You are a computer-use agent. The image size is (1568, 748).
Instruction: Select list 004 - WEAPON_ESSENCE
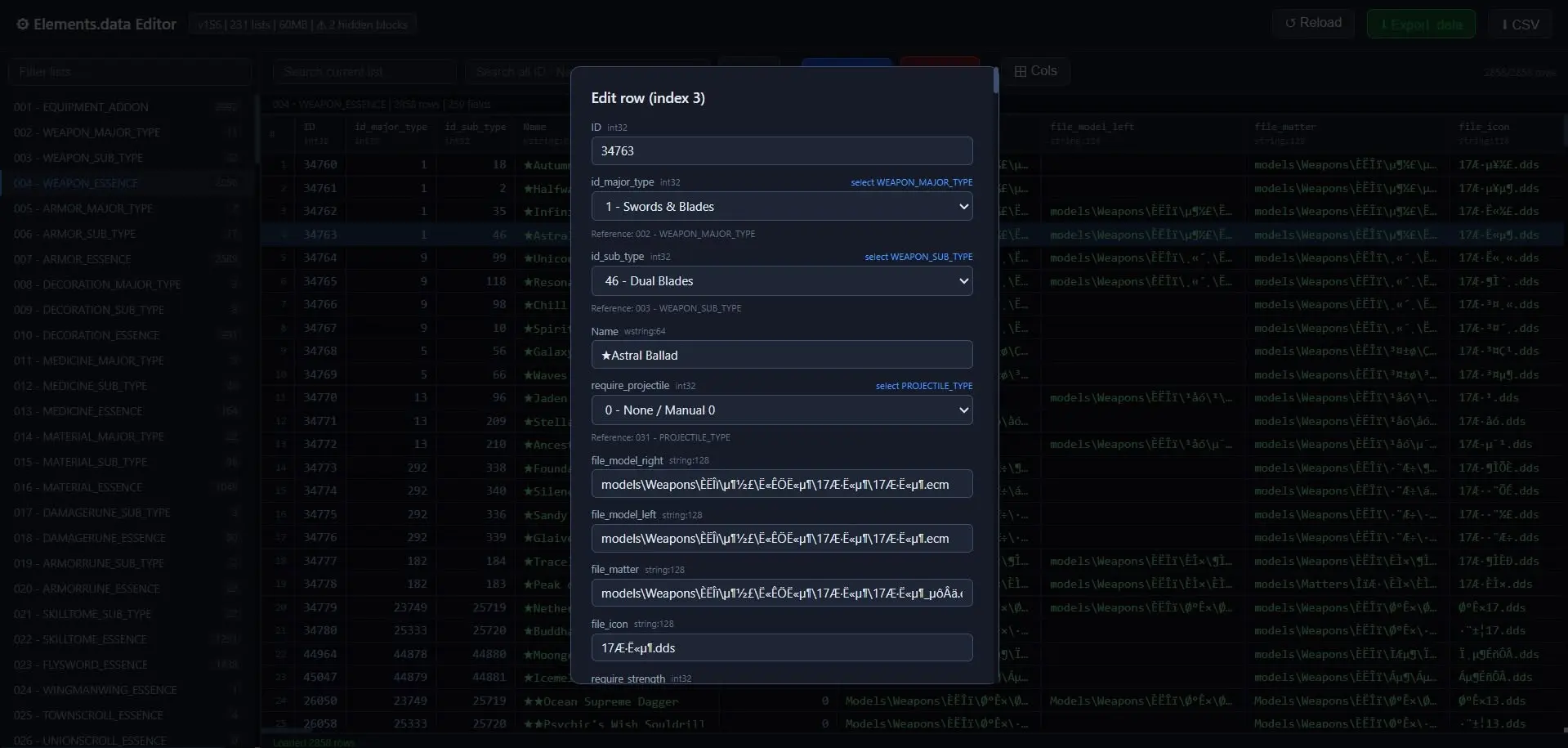(x=127, y=183)
